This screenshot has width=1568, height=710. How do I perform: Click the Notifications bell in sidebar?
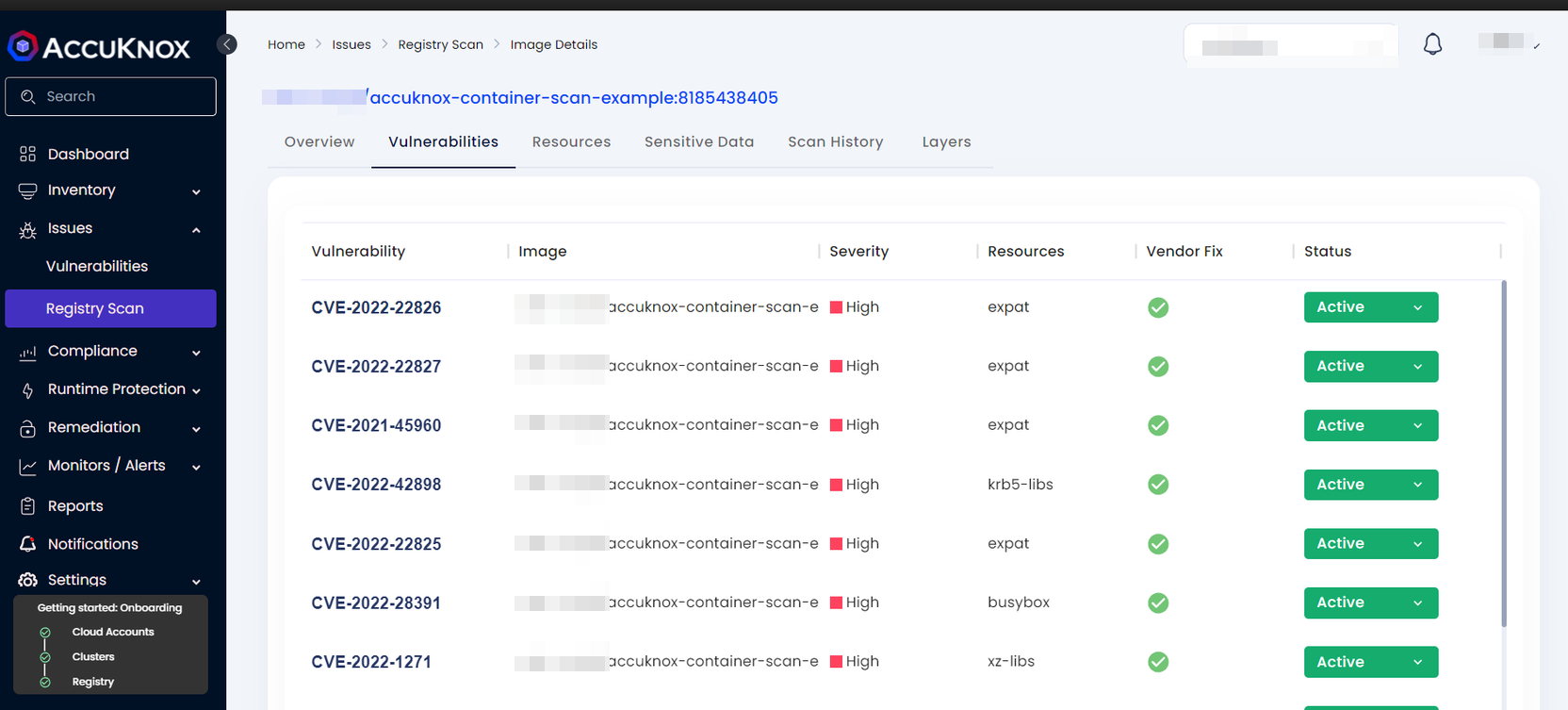click(27, 544)
